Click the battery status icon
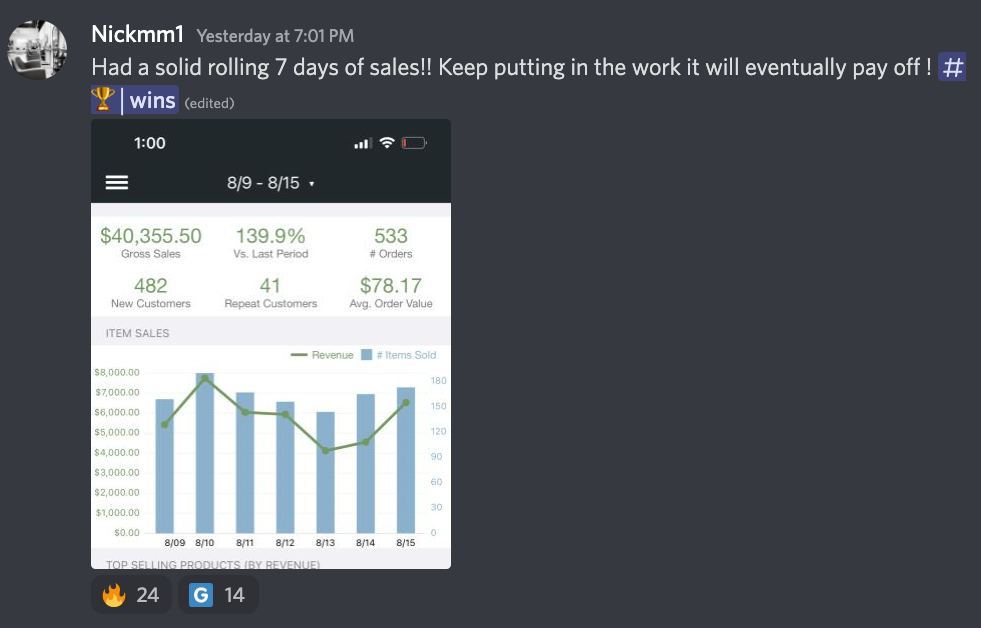 click(414, 143)
